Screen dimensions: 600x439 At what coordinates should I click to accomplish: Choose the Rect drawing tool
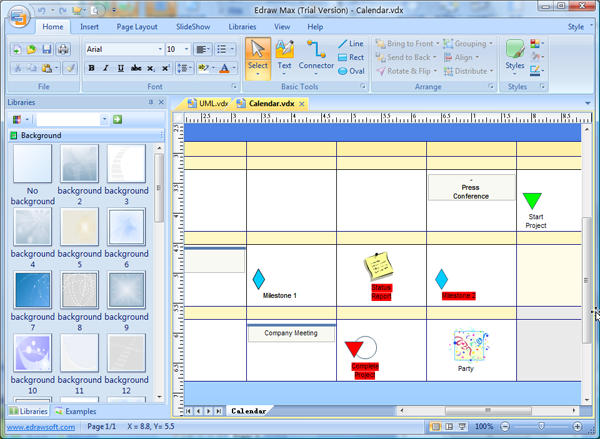tap(351, 57)
